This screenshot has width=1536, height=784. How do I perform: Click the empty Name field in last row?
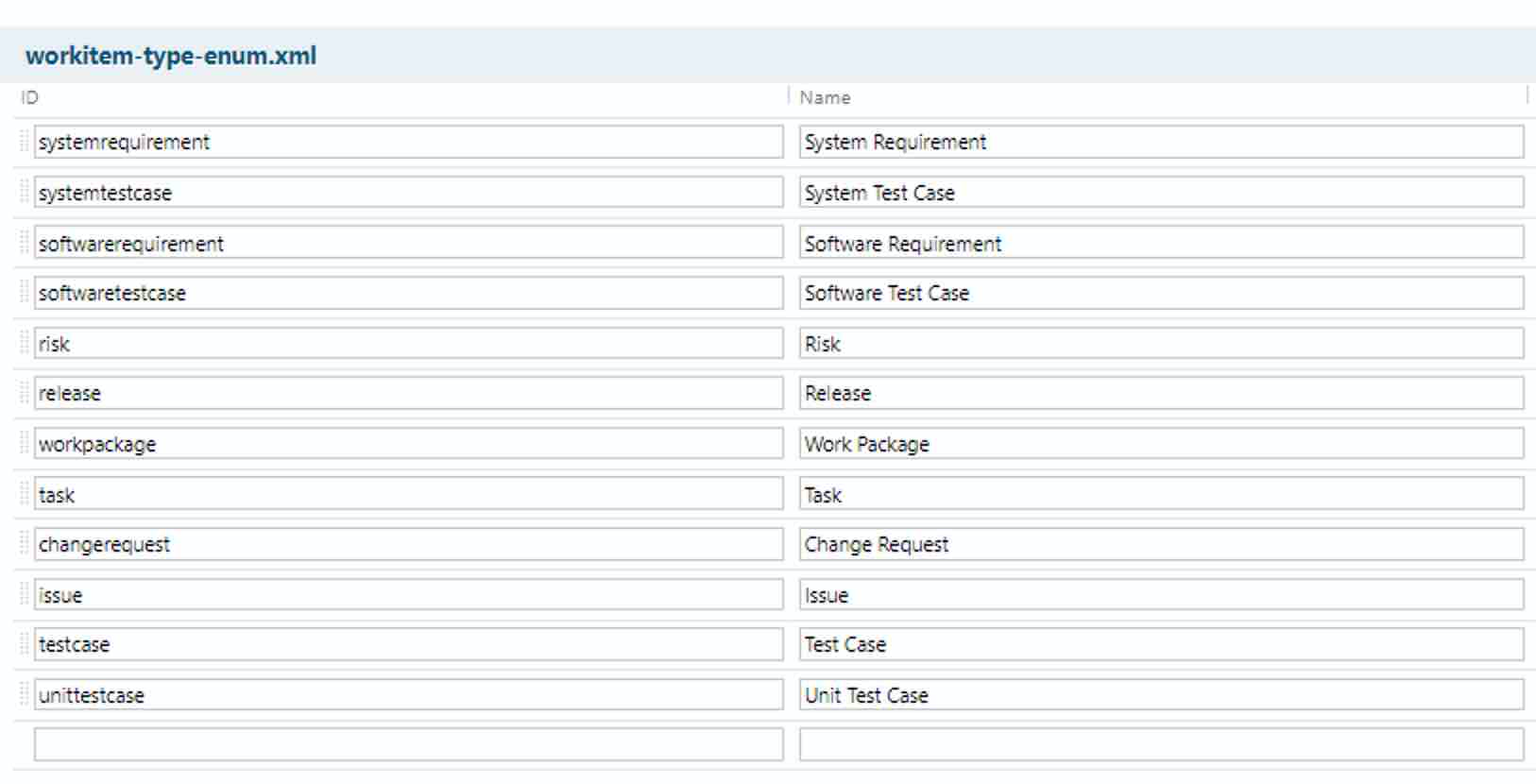1161,744
